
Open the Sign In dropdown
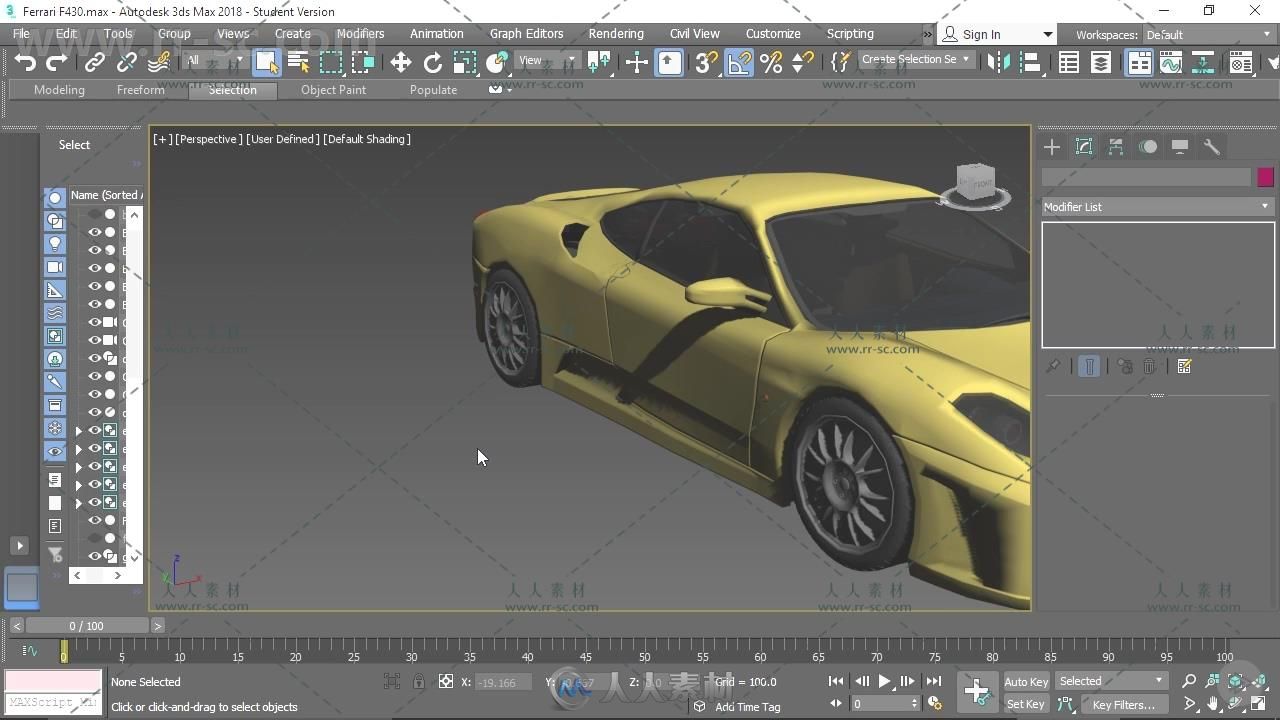click(997, 34)
